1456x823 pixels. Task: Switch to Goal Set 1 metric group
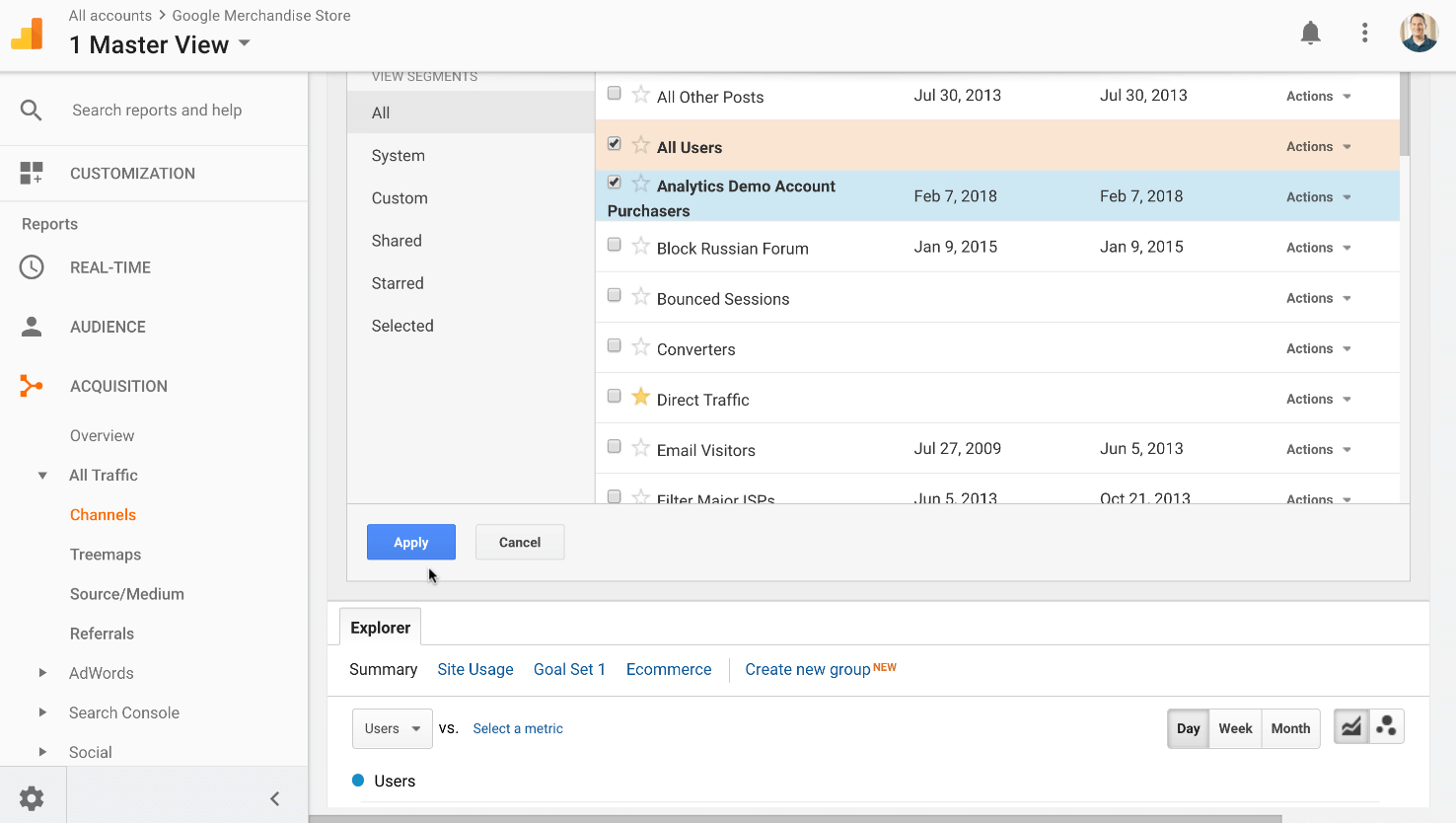[x=569, y=669]
